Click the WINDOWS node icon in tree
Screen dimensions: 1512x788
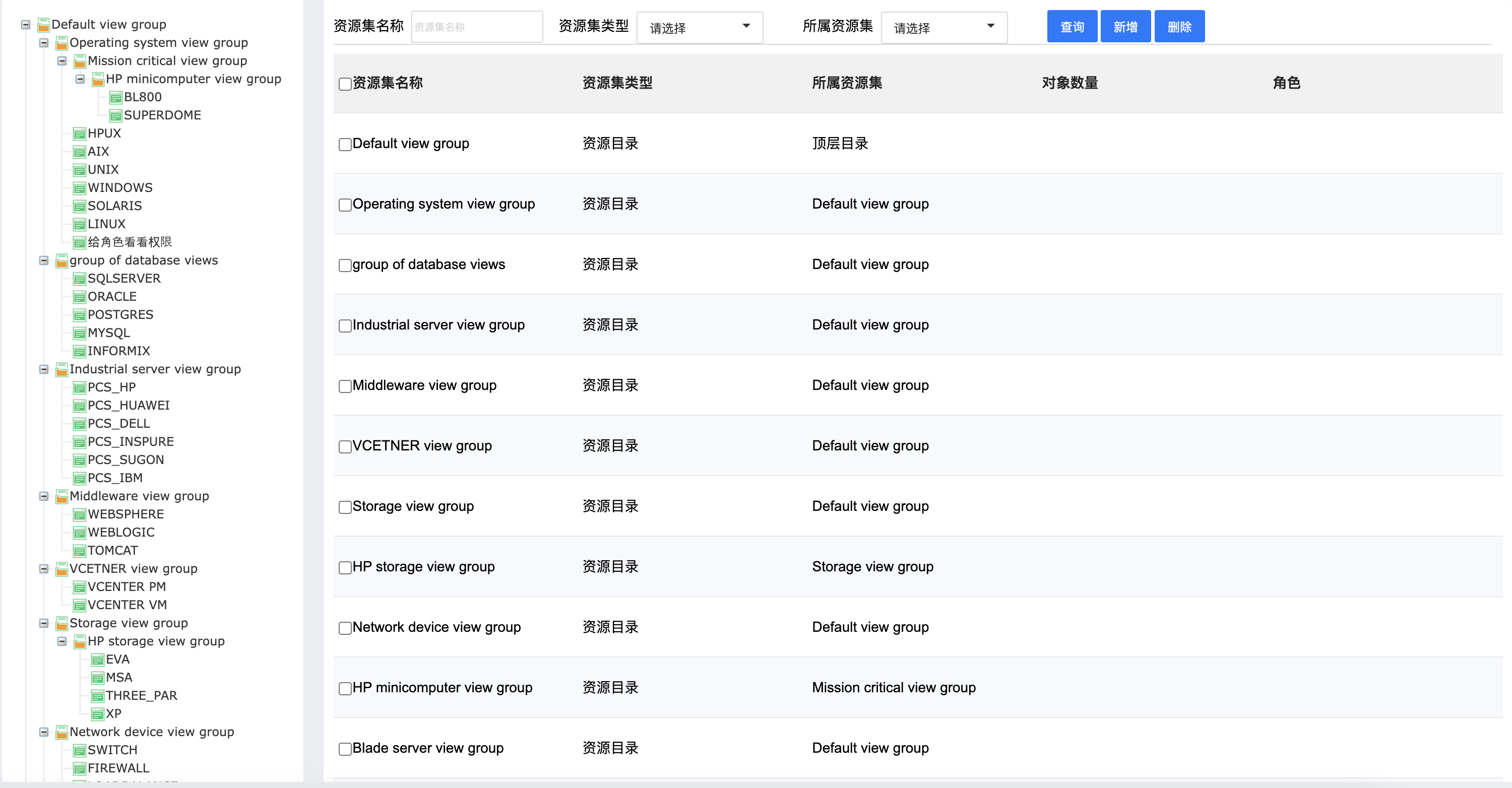[x=80, y=189]
